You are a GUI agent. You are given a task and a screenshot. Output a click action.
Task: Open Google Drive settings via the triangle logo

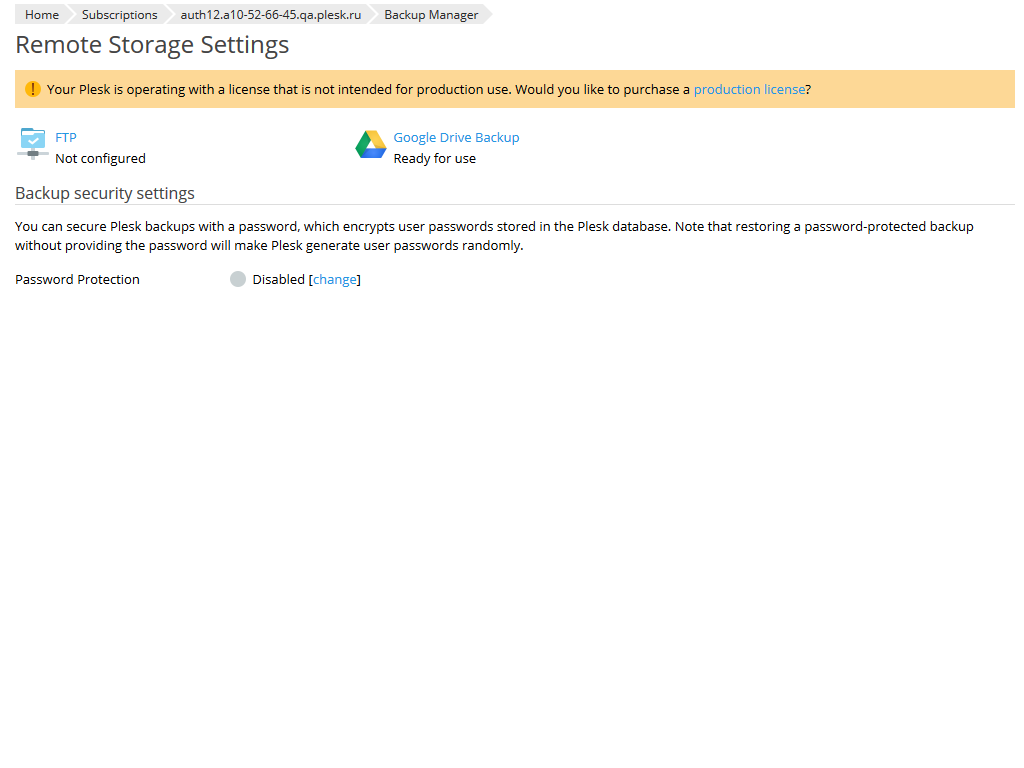coord(371,144)
